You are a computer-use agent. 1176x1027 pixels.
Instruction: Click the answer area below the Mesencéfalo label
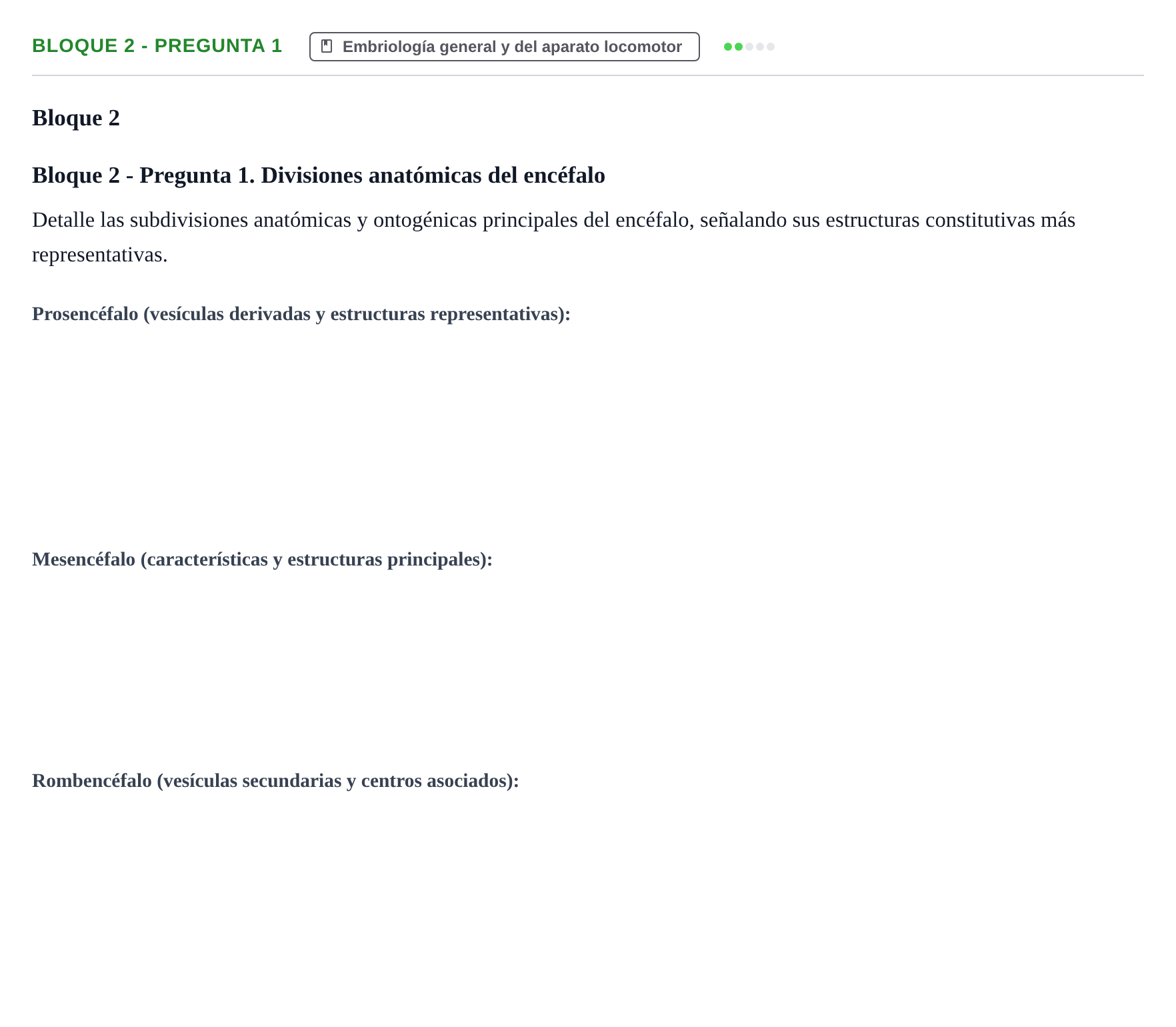point(588,662)
